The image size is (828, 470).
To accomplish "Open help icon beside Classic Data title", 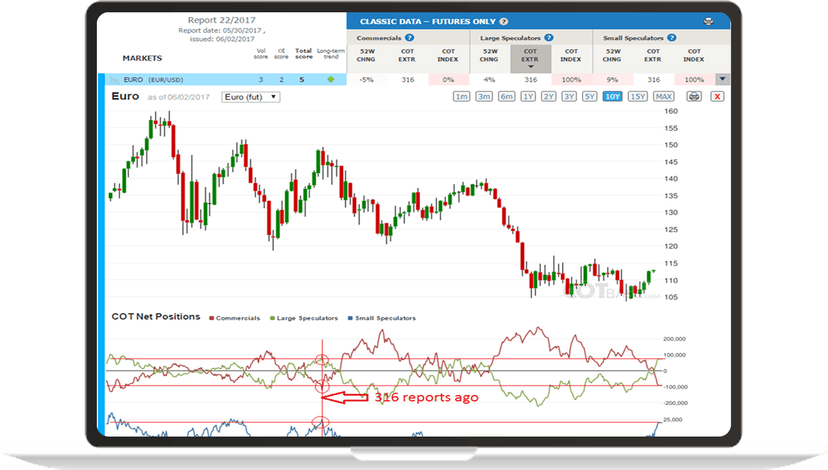I will click(x=504, y=22).
